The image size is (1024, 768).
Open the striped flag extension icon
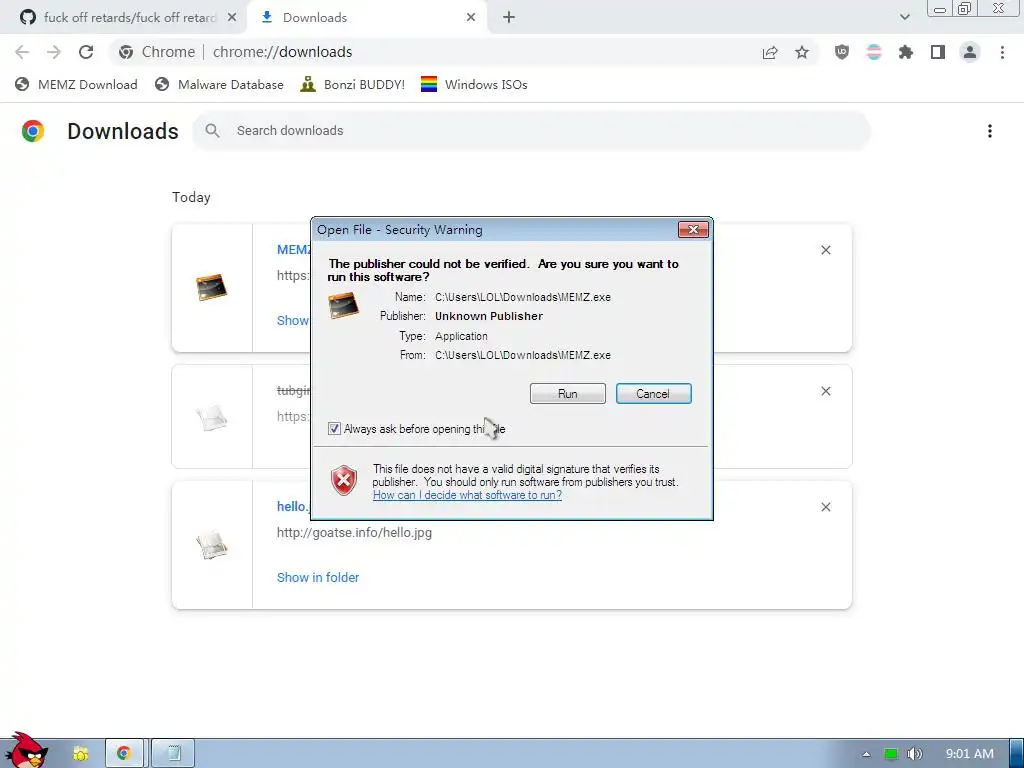click(x=874, y=52)
